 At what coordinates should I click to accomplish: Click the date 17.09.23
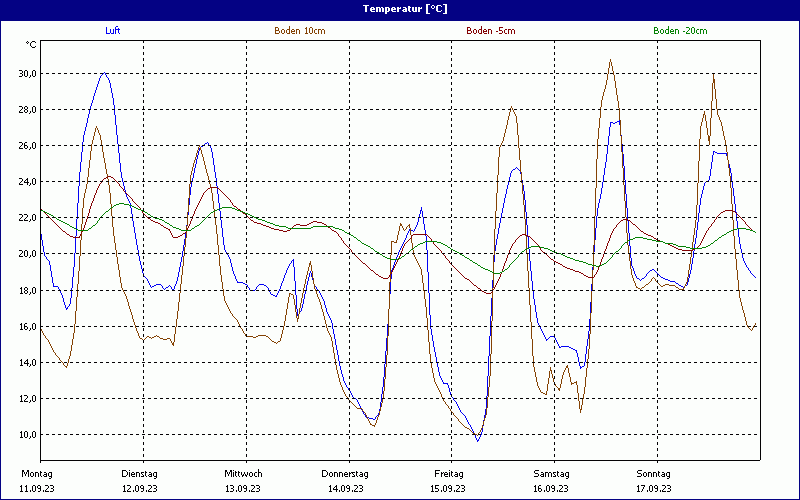654,489
